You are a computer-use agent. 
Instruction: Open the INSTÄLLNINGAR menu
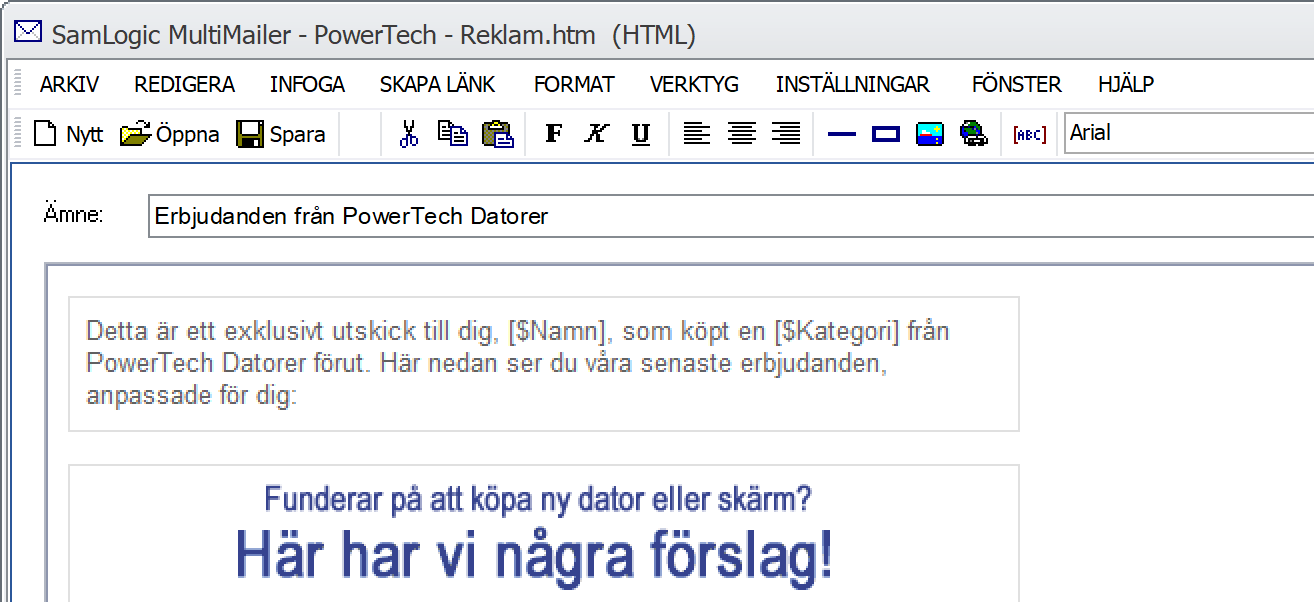853,85
